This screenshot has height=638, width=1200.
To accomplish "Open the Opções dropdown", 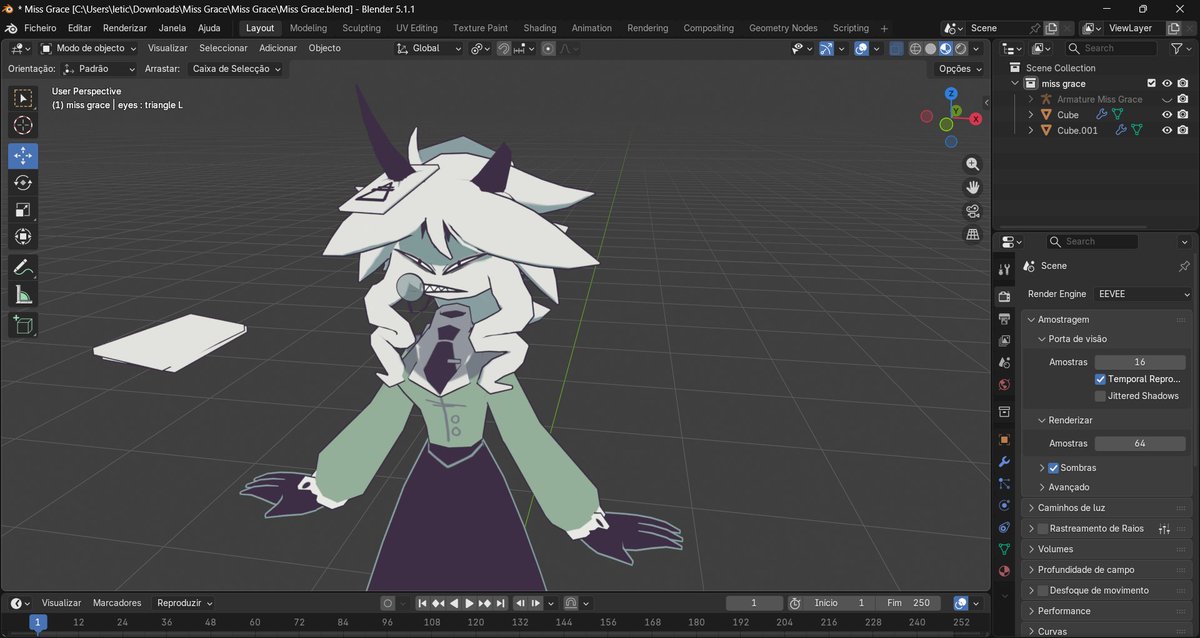I will pos(960,68).
